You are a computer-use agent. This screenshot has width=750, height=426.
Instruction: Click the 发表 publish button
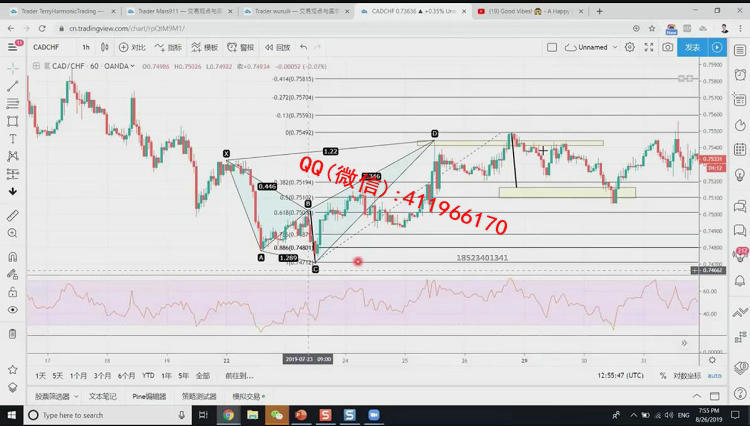click(693, 47)
